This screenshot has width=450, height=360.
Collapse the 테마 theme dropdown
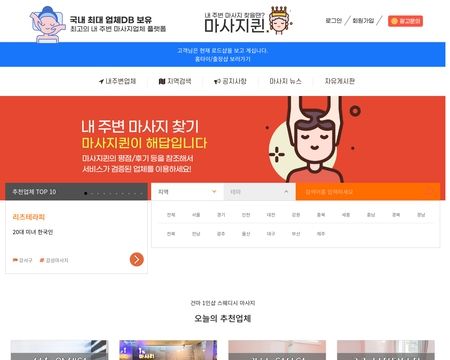point(259,192)
